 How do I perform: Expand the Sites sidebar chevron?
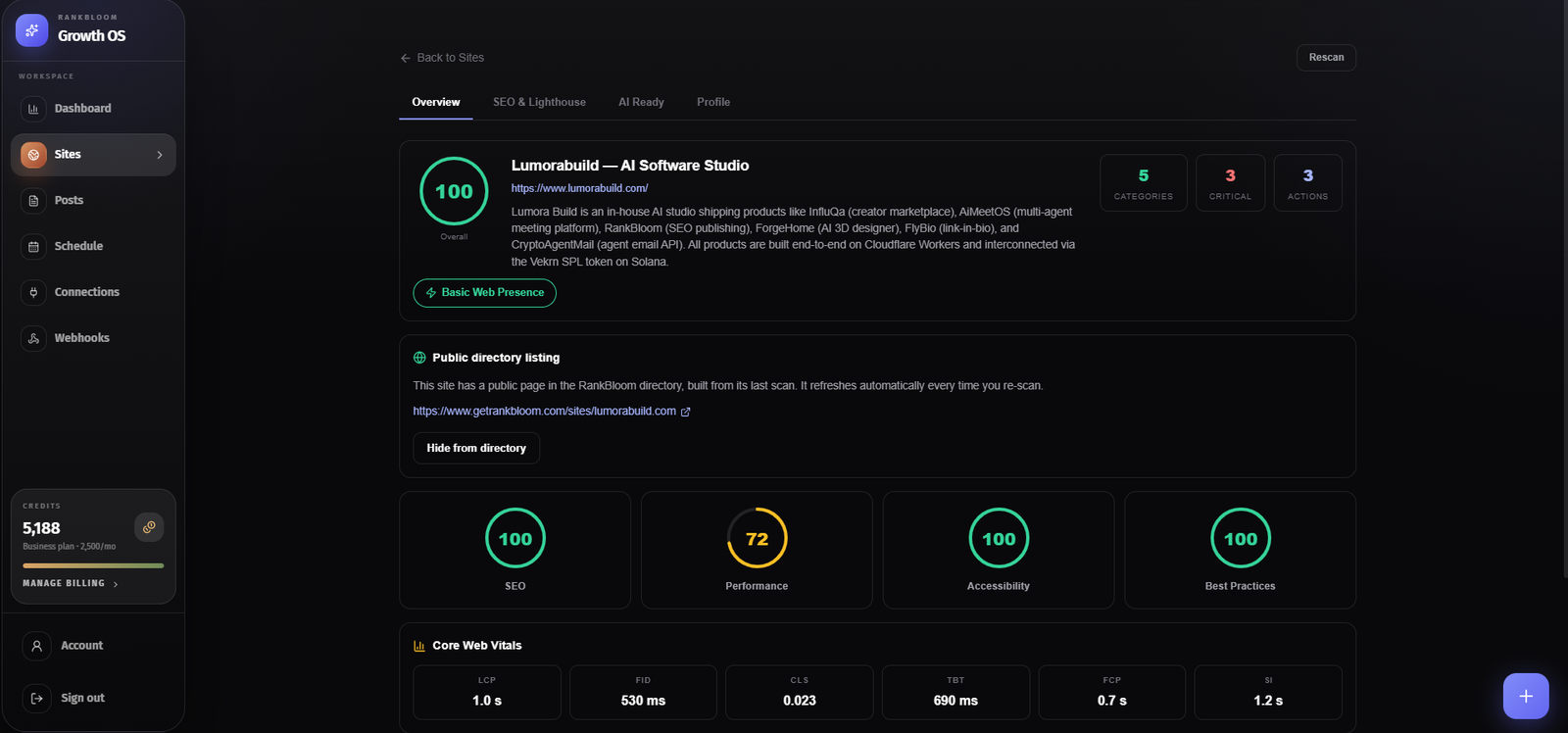(x=160, y=155)
